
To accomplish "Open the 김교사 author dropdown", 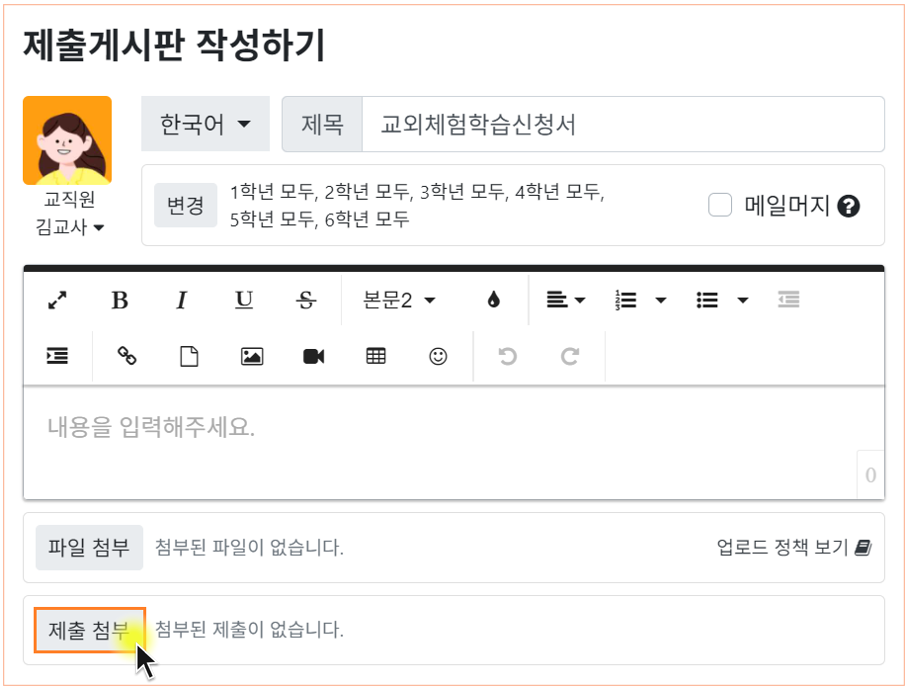I will [69, 227].
